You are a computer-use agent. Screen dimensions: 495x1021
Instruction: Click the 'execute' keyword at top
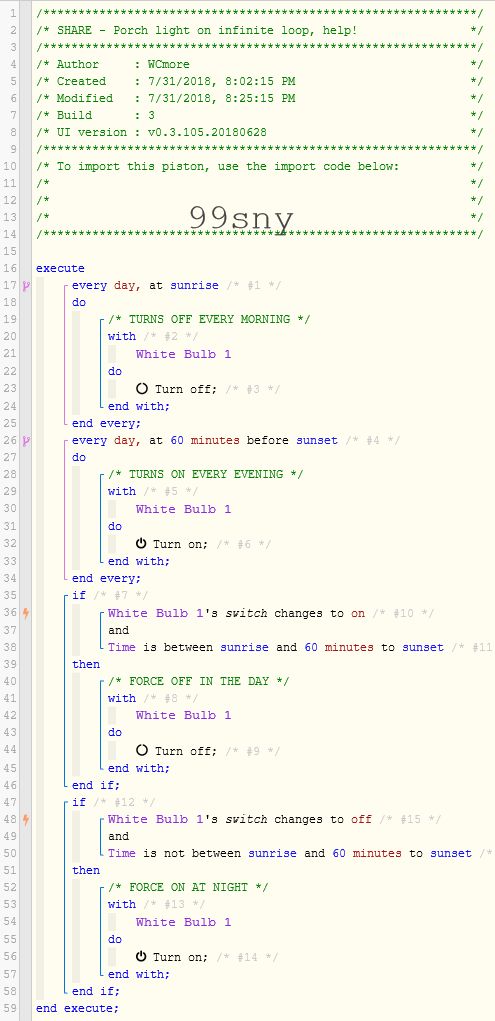tap(60, 268)
